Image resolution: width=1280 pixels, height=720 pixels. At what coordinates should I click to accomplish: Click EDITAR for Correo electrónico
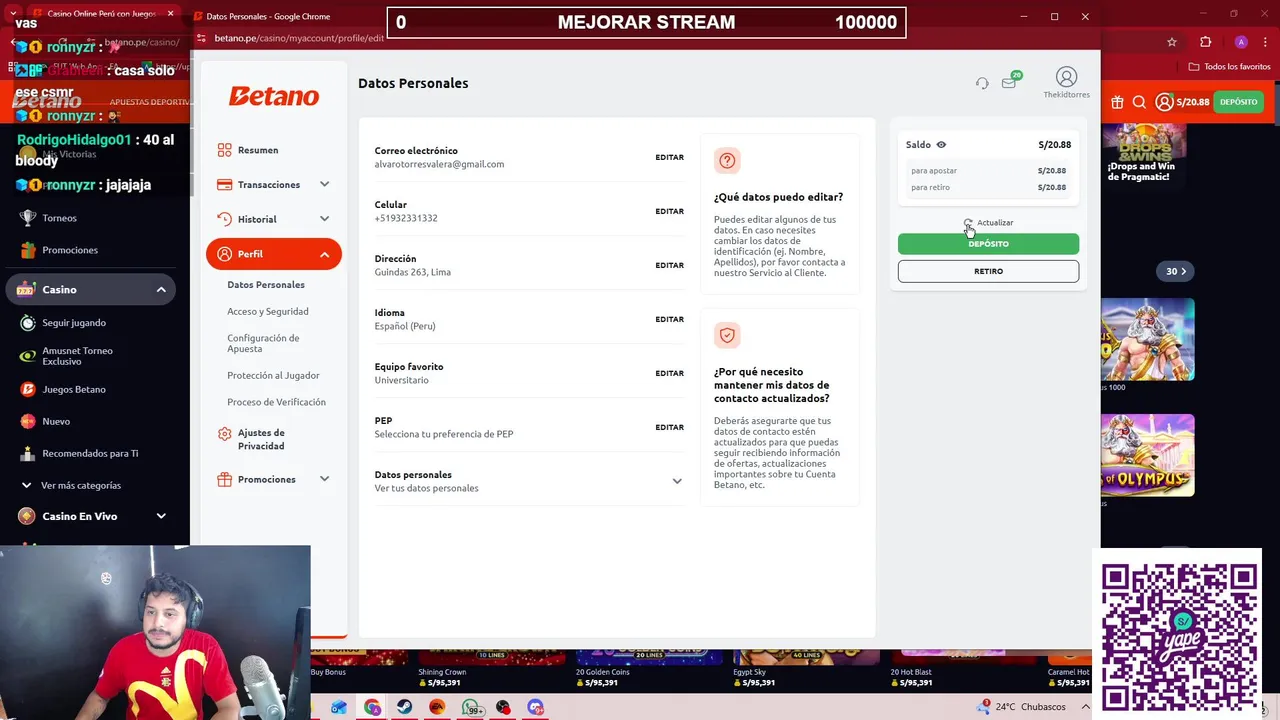(669, 157)
